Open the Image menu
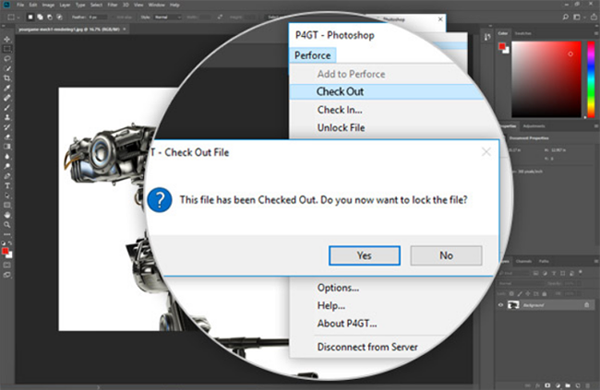 pos(48,5)
